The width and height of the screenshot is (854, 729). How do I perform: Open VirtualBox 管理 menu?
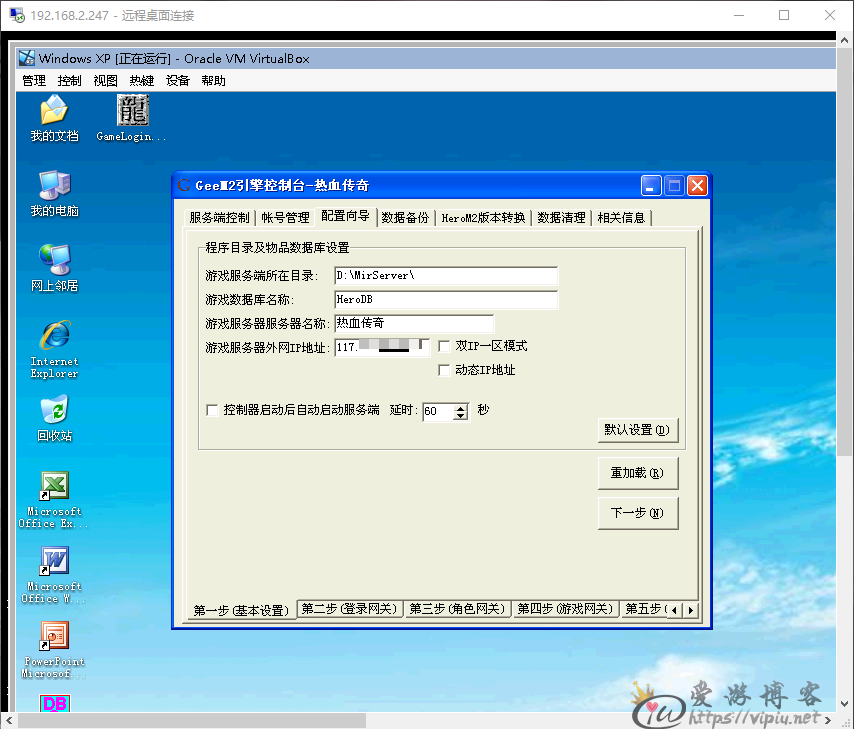coord(34,81)
